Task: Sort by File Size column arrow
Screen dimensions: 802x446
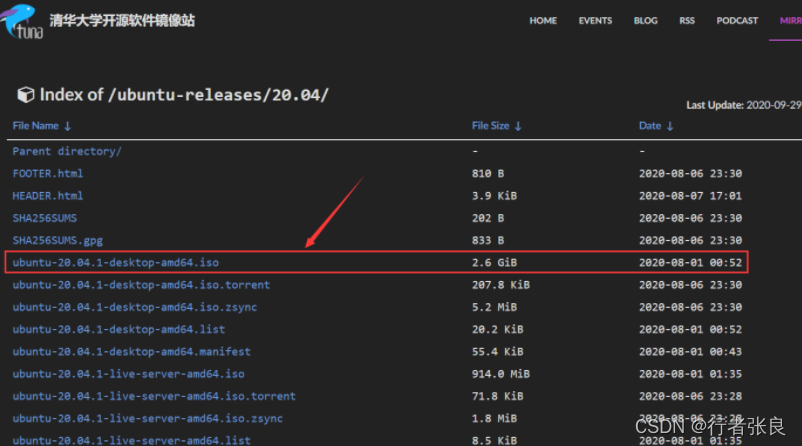Action: pyautogui.click(x=518, y=126)
